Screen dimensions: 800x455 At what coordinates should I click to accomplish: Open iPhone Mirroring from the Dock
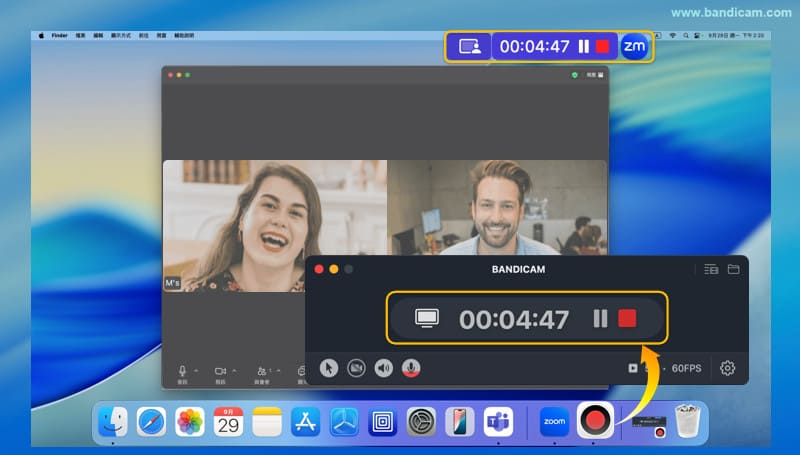460,422
